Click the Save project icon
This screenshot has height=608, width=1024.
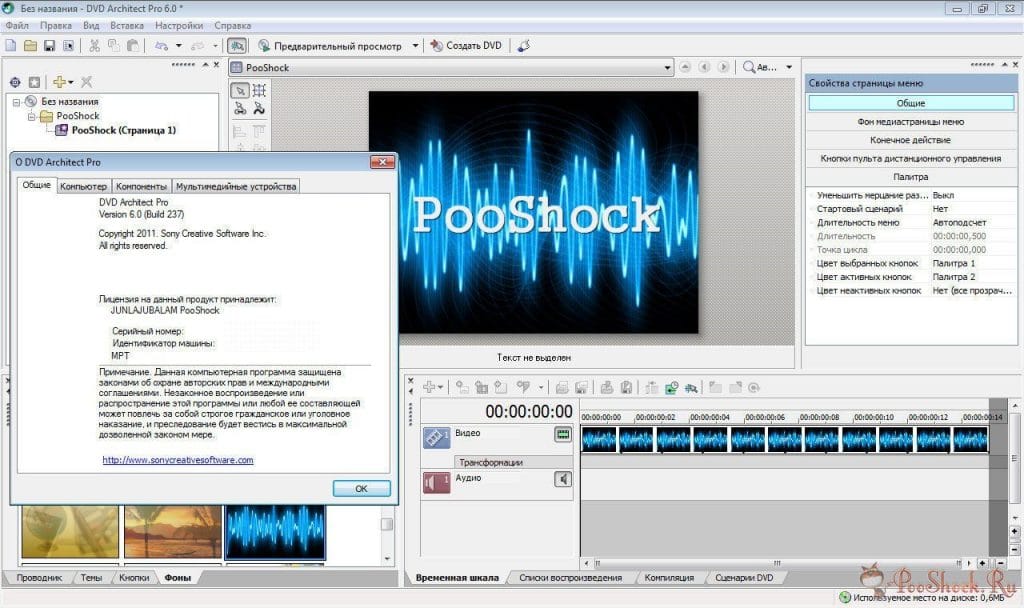48,45
